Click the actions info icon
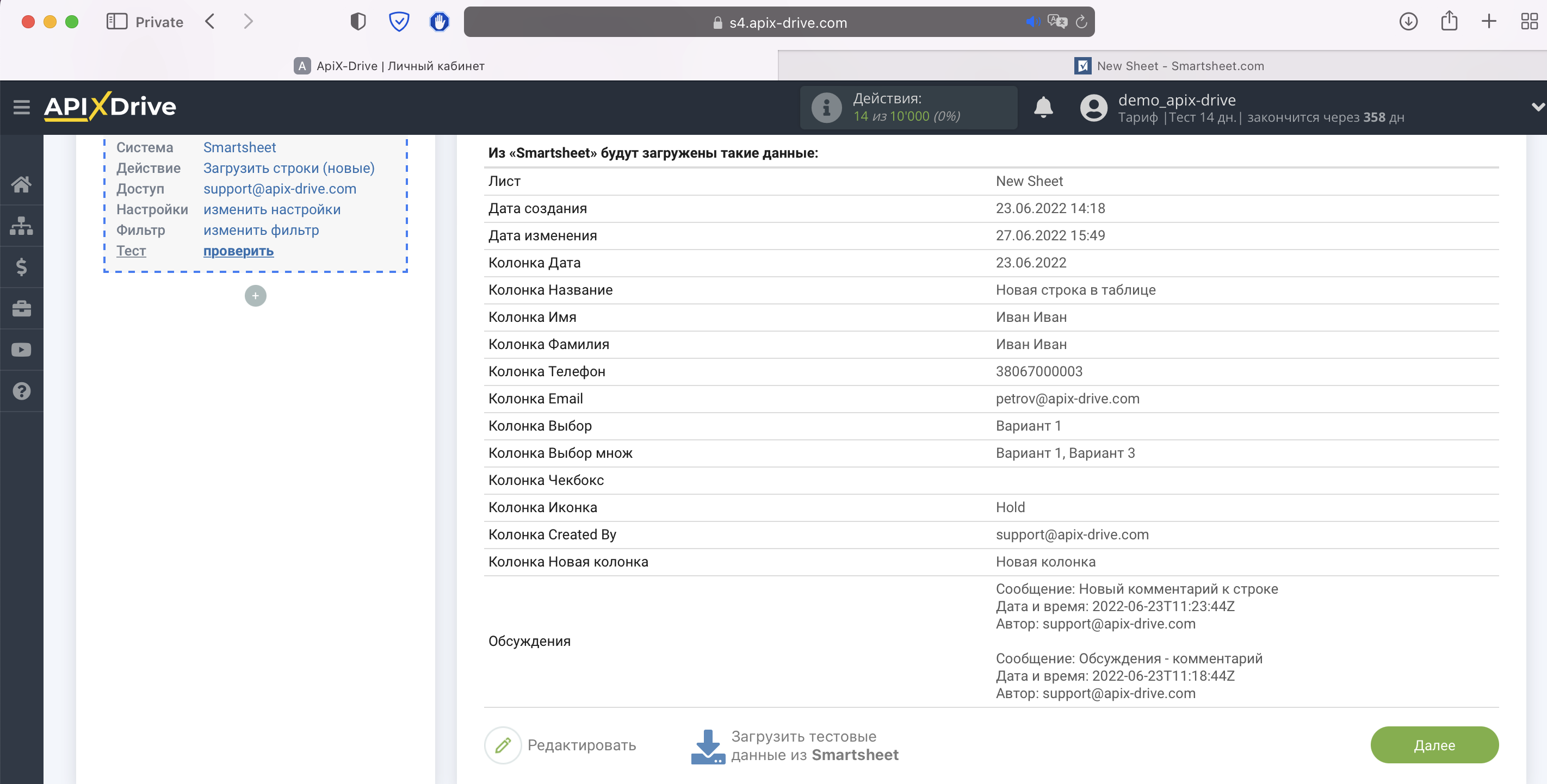This screenshot has height=784, width=1547. click(826, 108)
